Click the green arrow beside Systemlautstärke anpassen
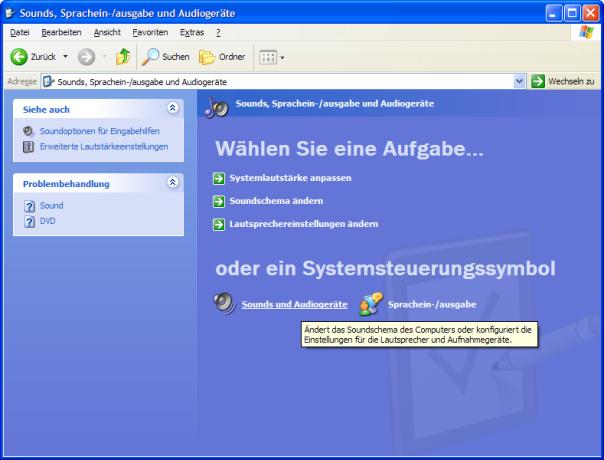The width and height of the screenshot is (604, 460). (219, 178)
